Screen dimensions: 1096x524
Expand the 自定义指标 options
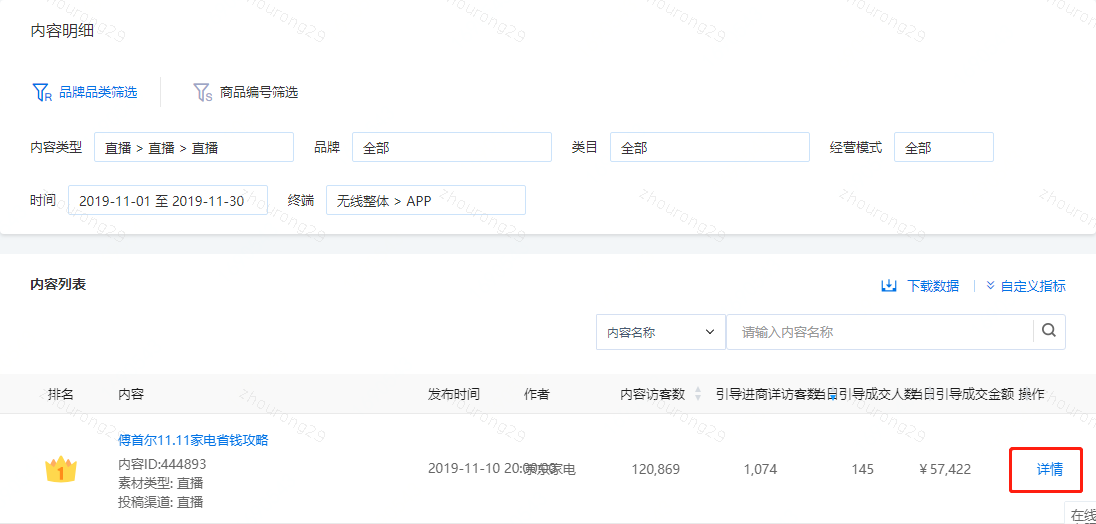[1026, 286]
